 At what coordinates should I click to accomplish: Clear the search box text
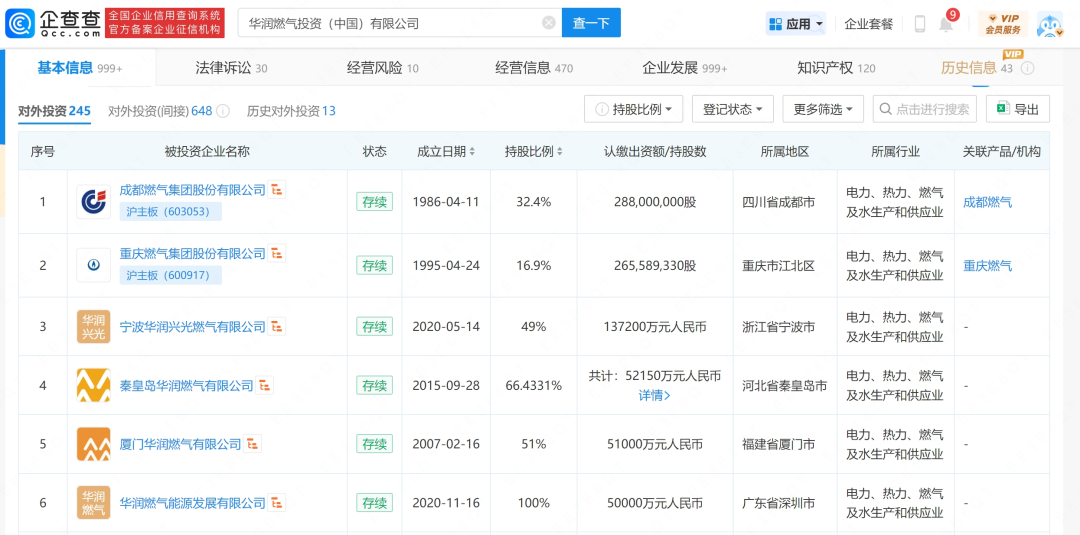pos(549,23)
